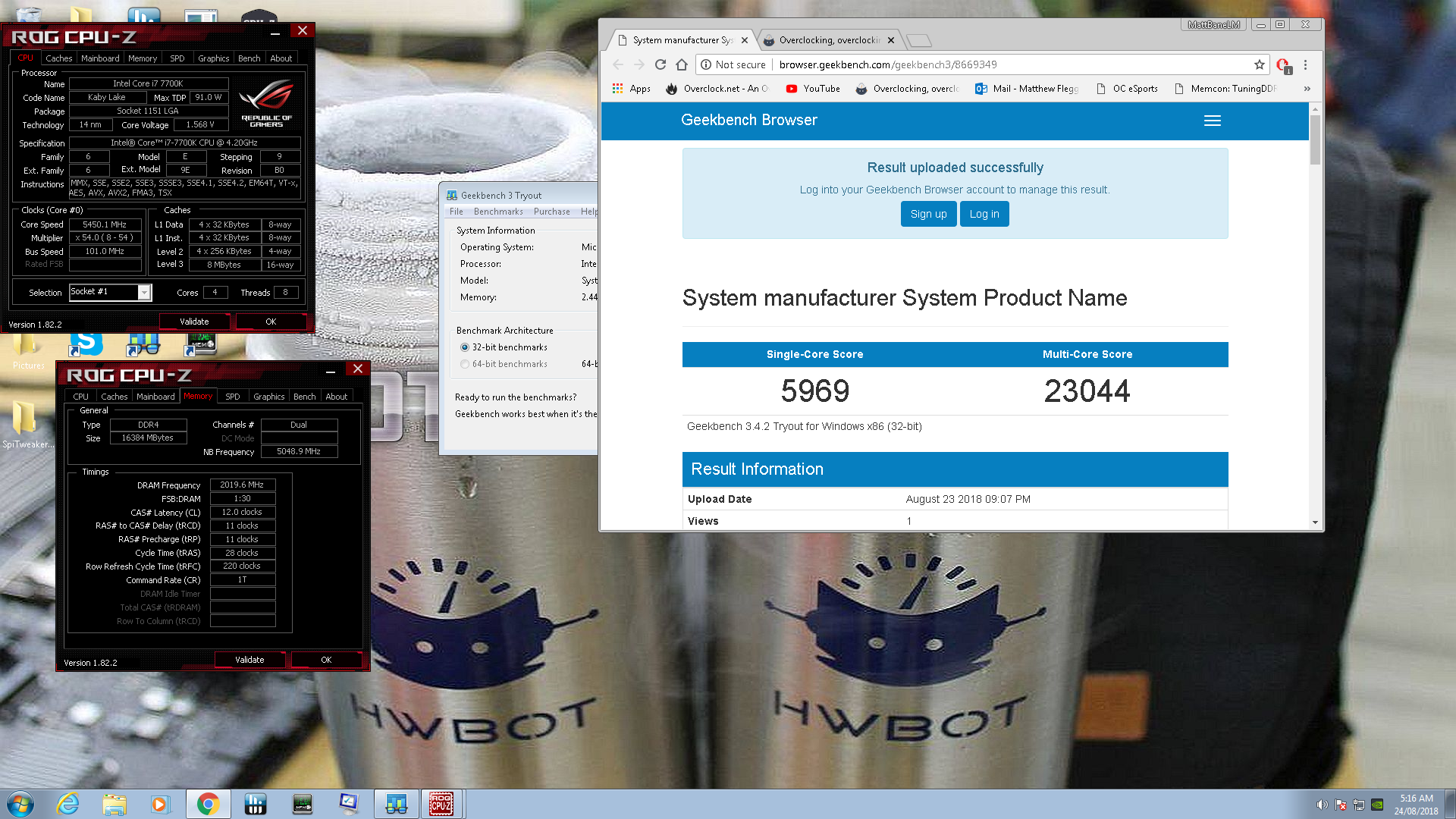Show more bookmarks with the chevron
The width and height of the screenshot is (1456, 819).
1307,89
